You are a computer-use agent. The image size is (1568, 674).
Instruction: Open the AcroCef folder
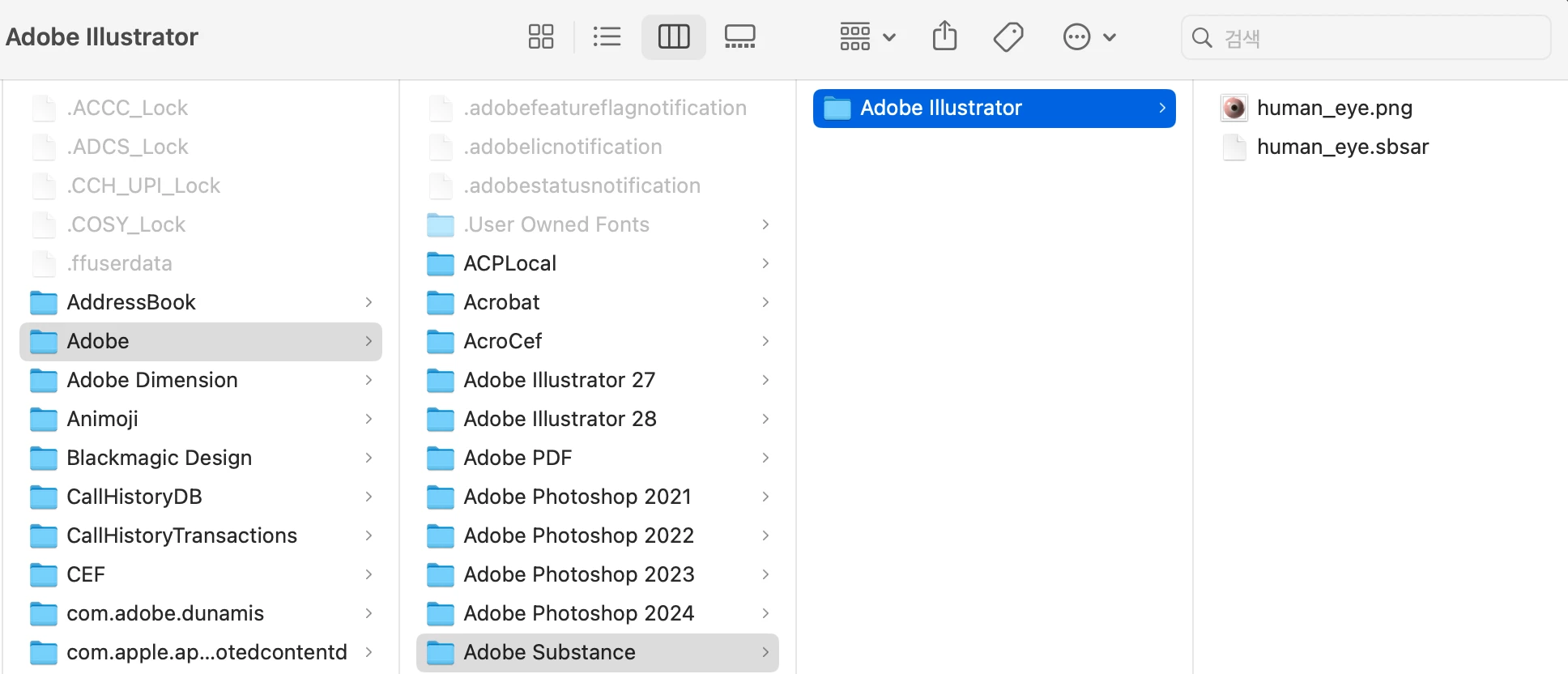click(598, 341)
